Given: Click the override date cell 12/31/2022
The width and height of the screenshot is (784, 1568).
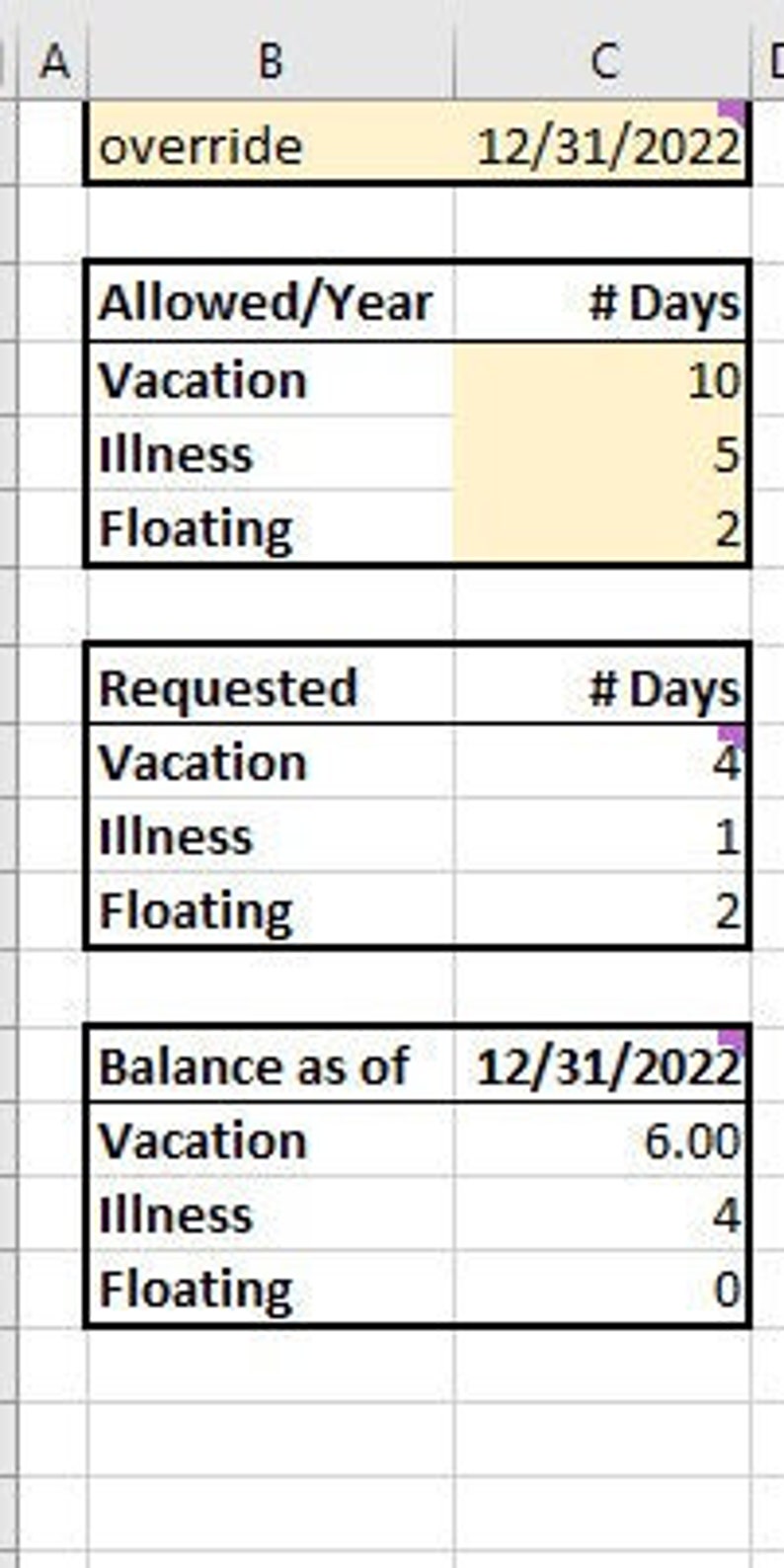Looking at the screenshot, I should tap(602, 144).
